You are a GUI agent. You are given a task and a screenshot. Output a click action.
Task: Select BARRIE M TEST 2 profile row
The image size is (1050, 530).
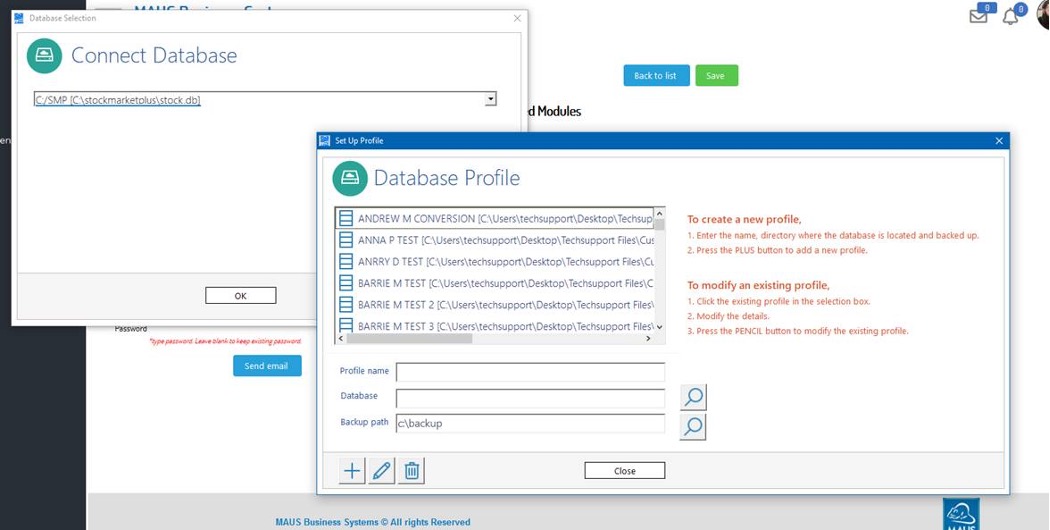pyautogui.click(x=494, y=305)
